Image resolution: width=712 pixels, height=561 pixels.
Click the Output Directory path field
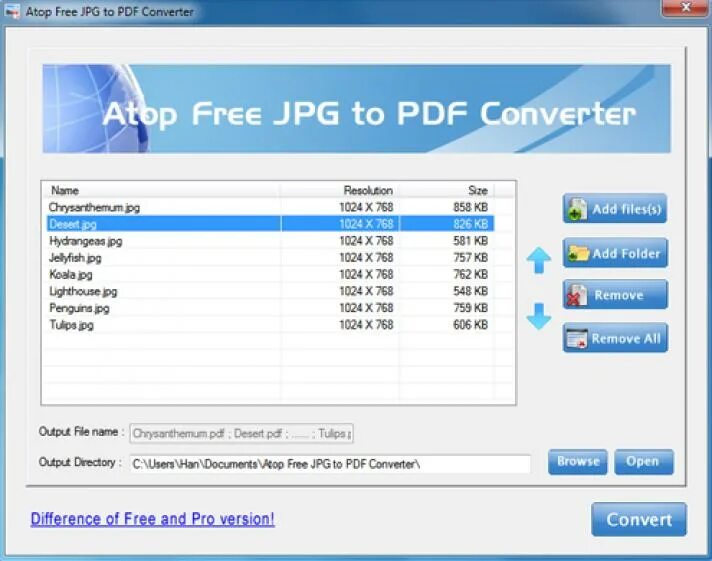coord(330,464)
